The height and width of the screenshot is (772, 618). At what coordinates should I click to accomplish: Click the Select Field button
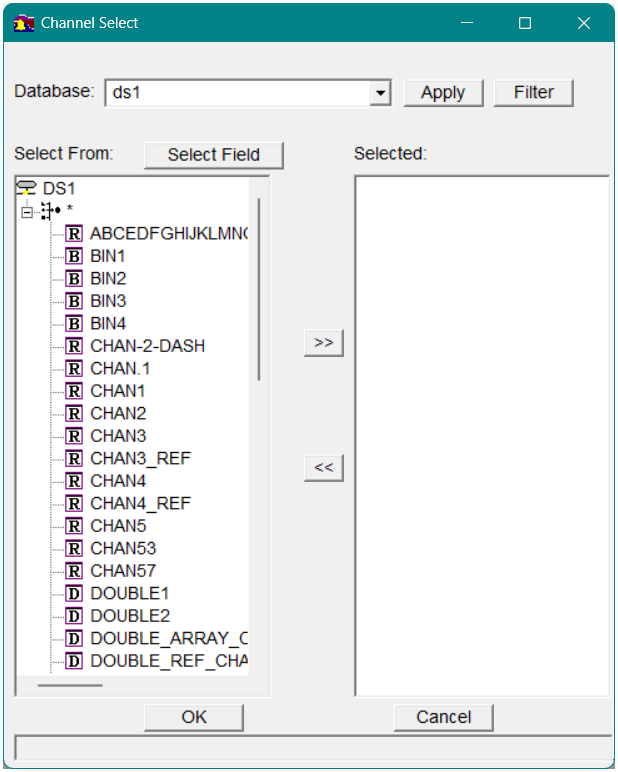click(213, 155)
